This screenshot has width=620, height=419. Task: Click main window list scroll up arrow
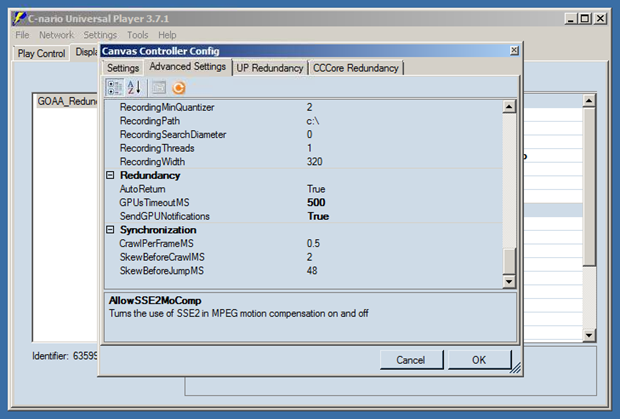(589, 101)
